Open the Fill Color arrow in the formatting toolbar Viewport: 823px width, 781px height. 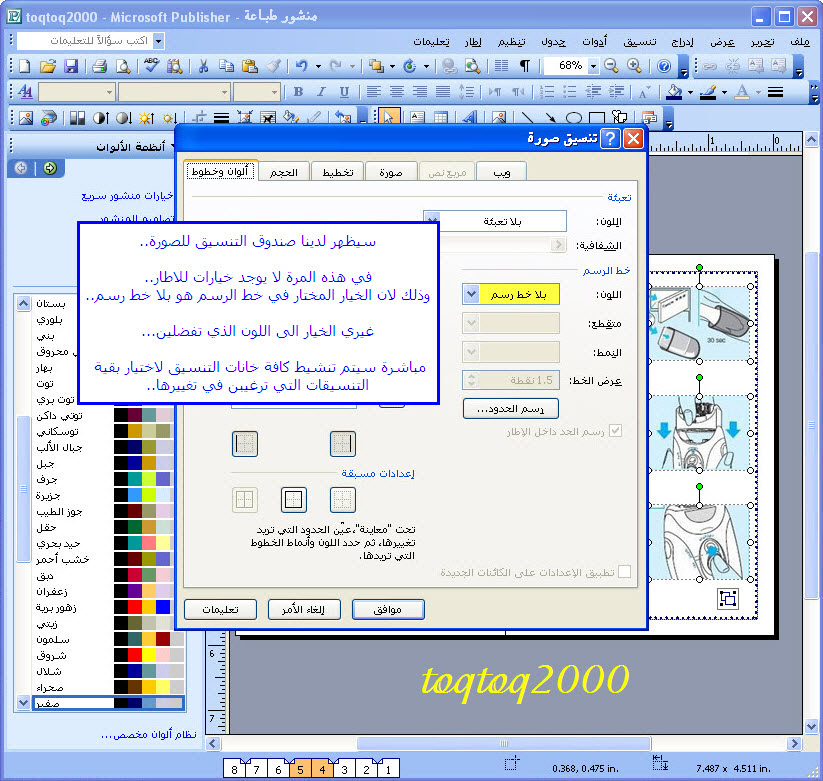tap(690, 92)
